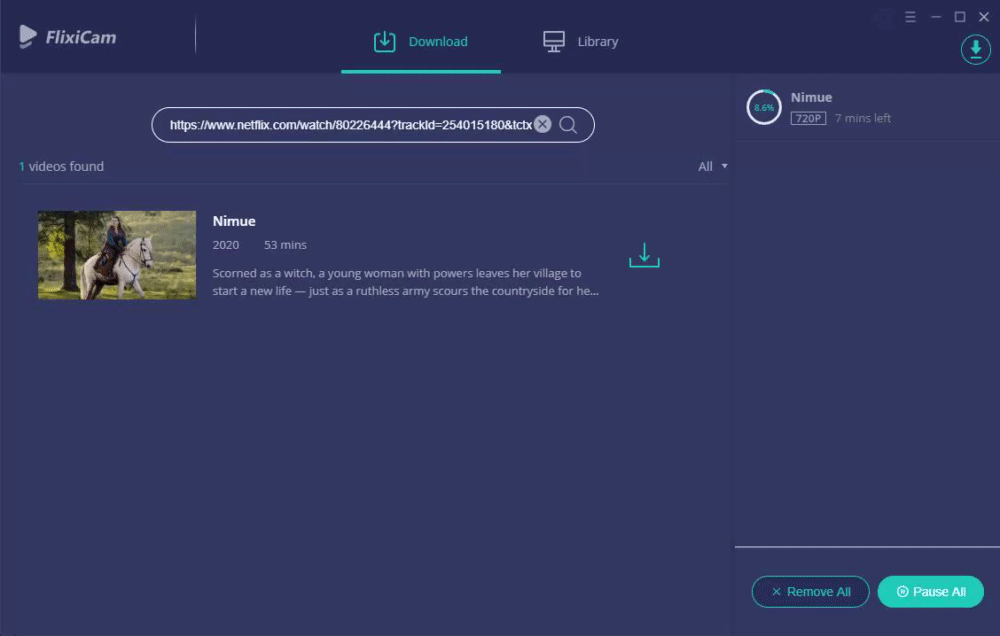Close the FlixiCam window

coord(983,17)
